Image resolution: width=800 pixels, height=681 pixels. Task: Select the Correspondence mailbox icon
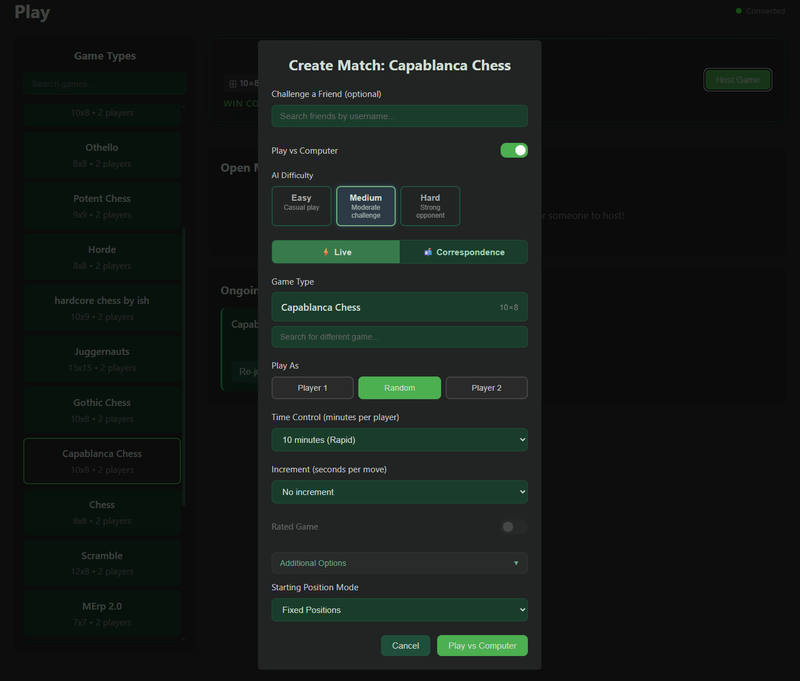click(428, 252)
